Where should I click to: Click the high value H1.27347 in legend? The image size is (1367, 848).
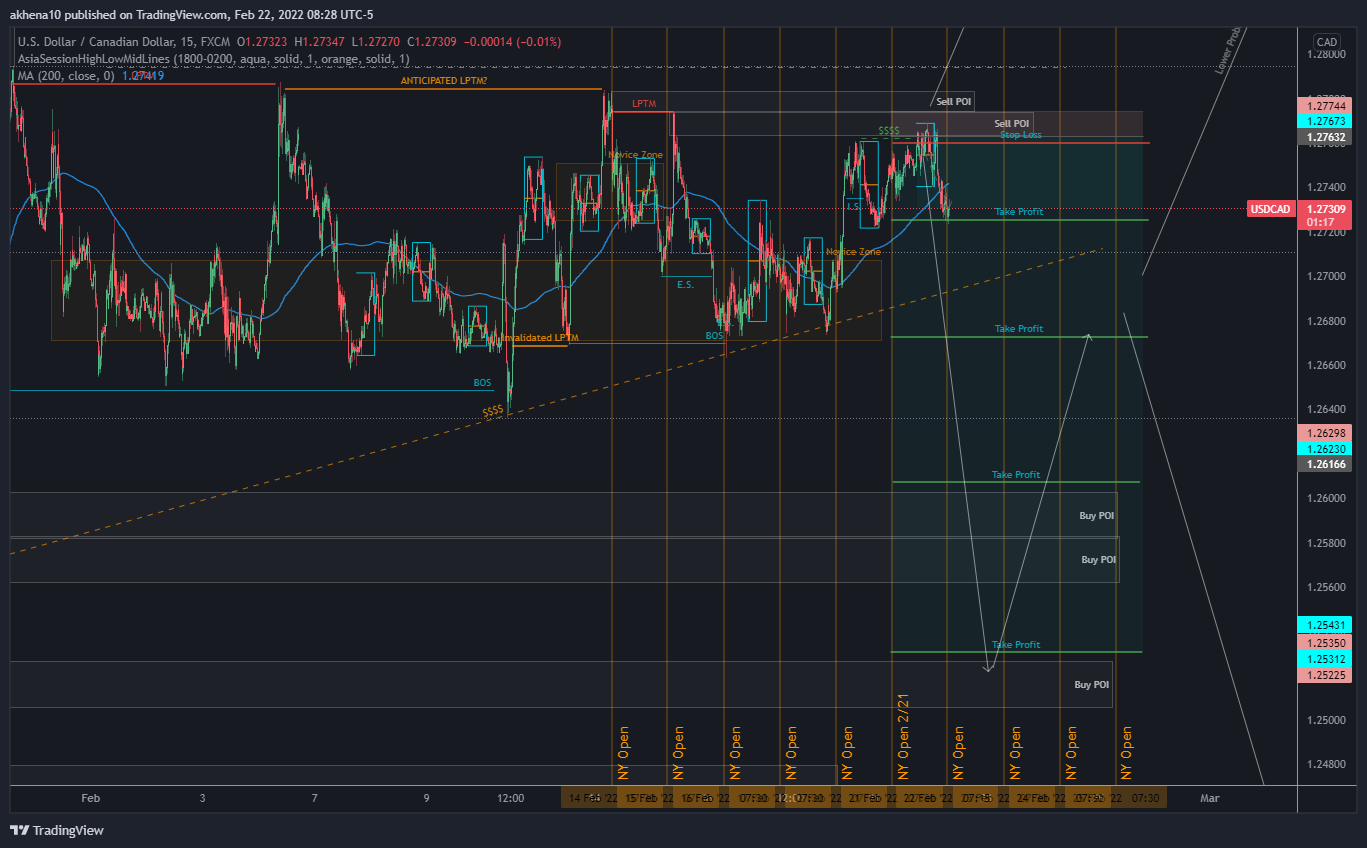click(319, 42)
